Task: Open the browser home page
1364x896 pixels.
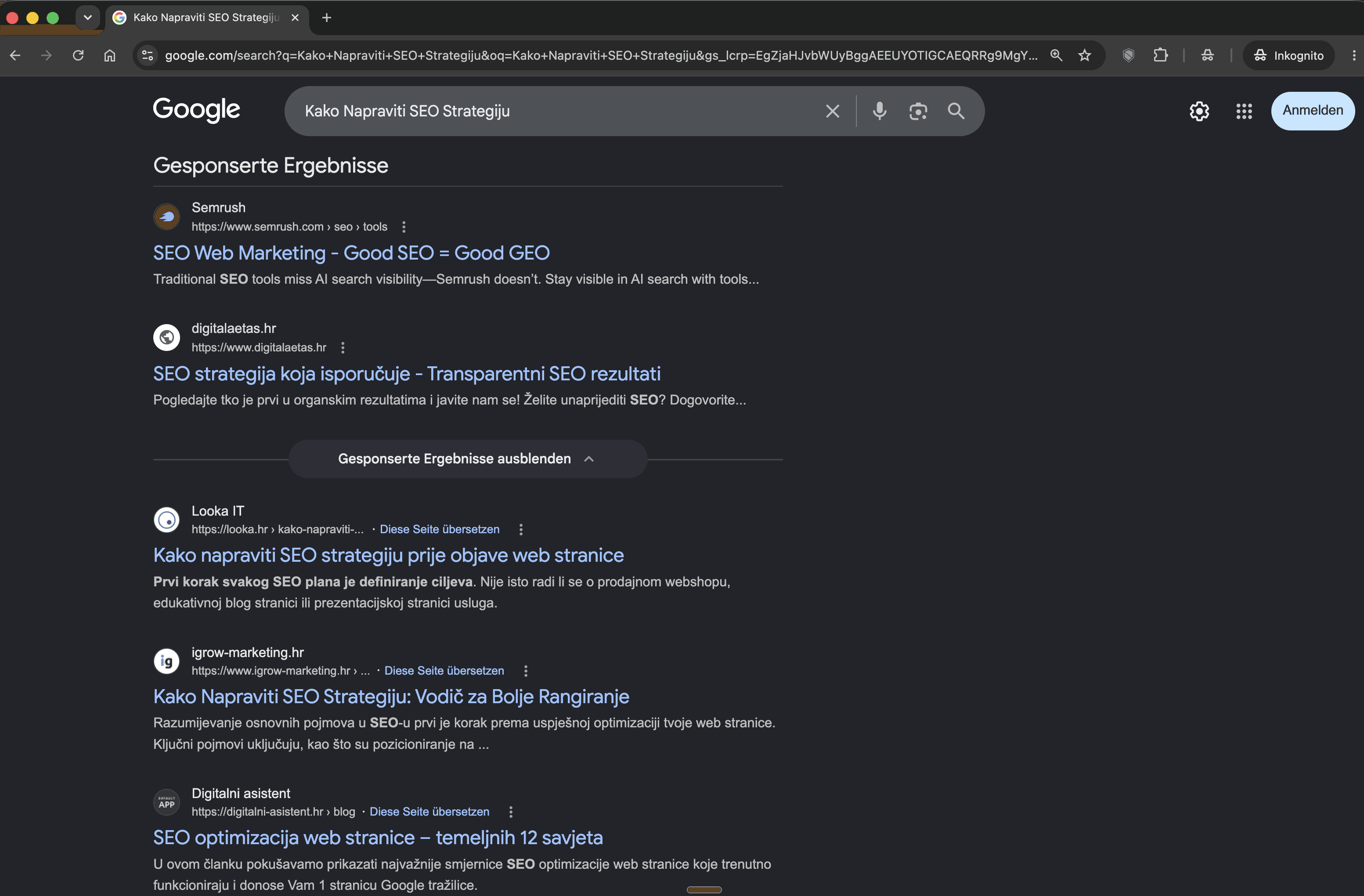Action: [x=109, y=56]
